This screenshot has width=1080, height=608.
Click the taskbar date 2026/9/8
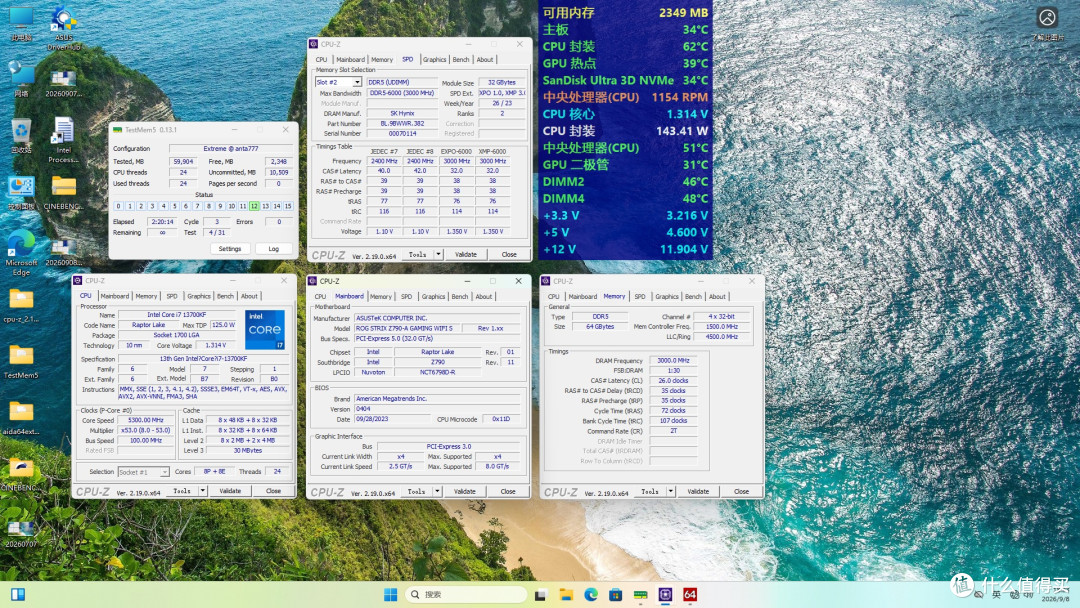pos(1055,599)
